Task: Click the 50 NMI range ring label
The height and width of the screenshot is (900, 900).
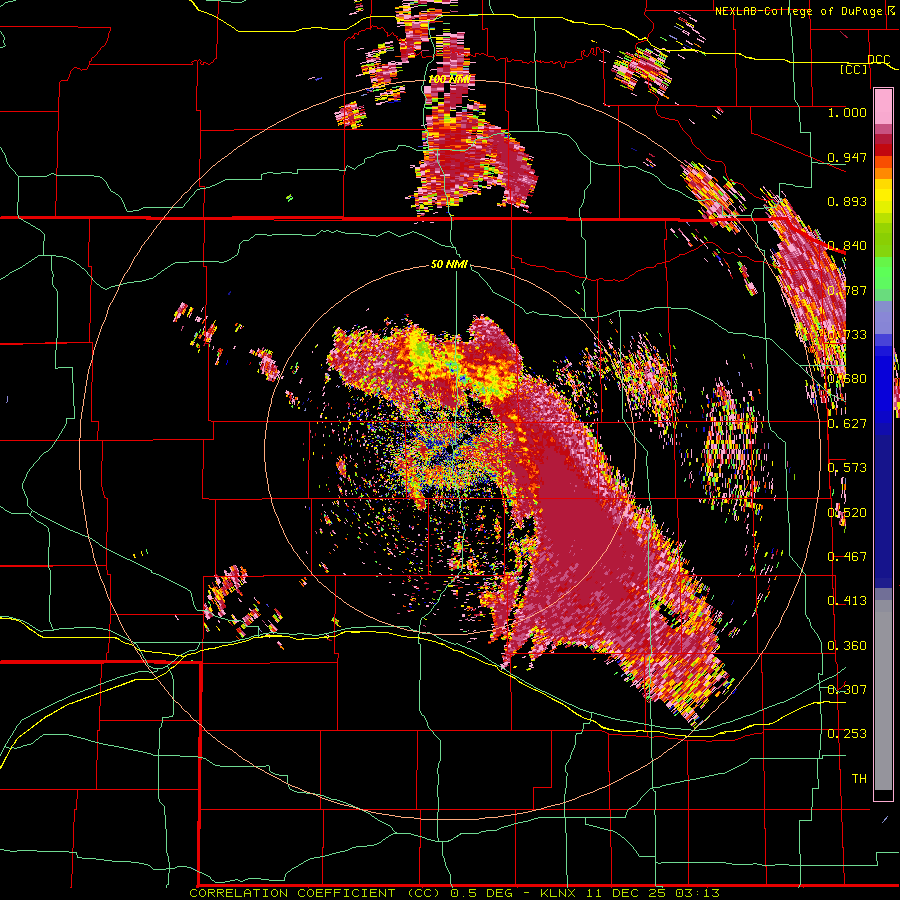Action: pos(449,265)
